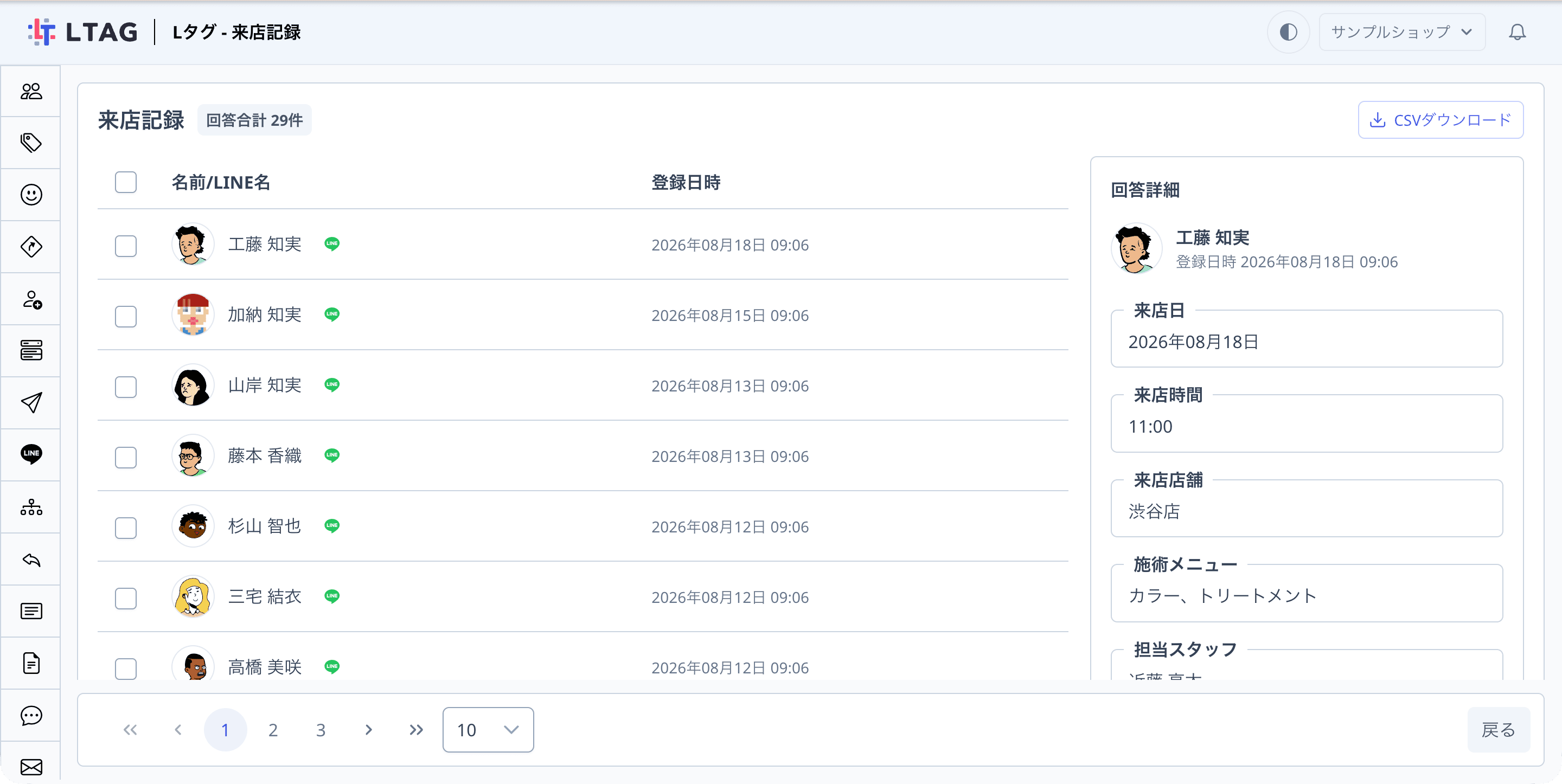Click 来店時間 field showing 11:00
1562x784 pixels.
coord(1306,423)
